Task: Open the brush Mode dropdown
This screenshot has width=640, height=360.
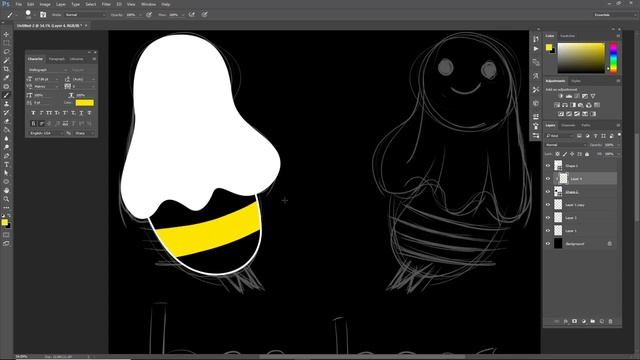Action: tap(85, 15)
